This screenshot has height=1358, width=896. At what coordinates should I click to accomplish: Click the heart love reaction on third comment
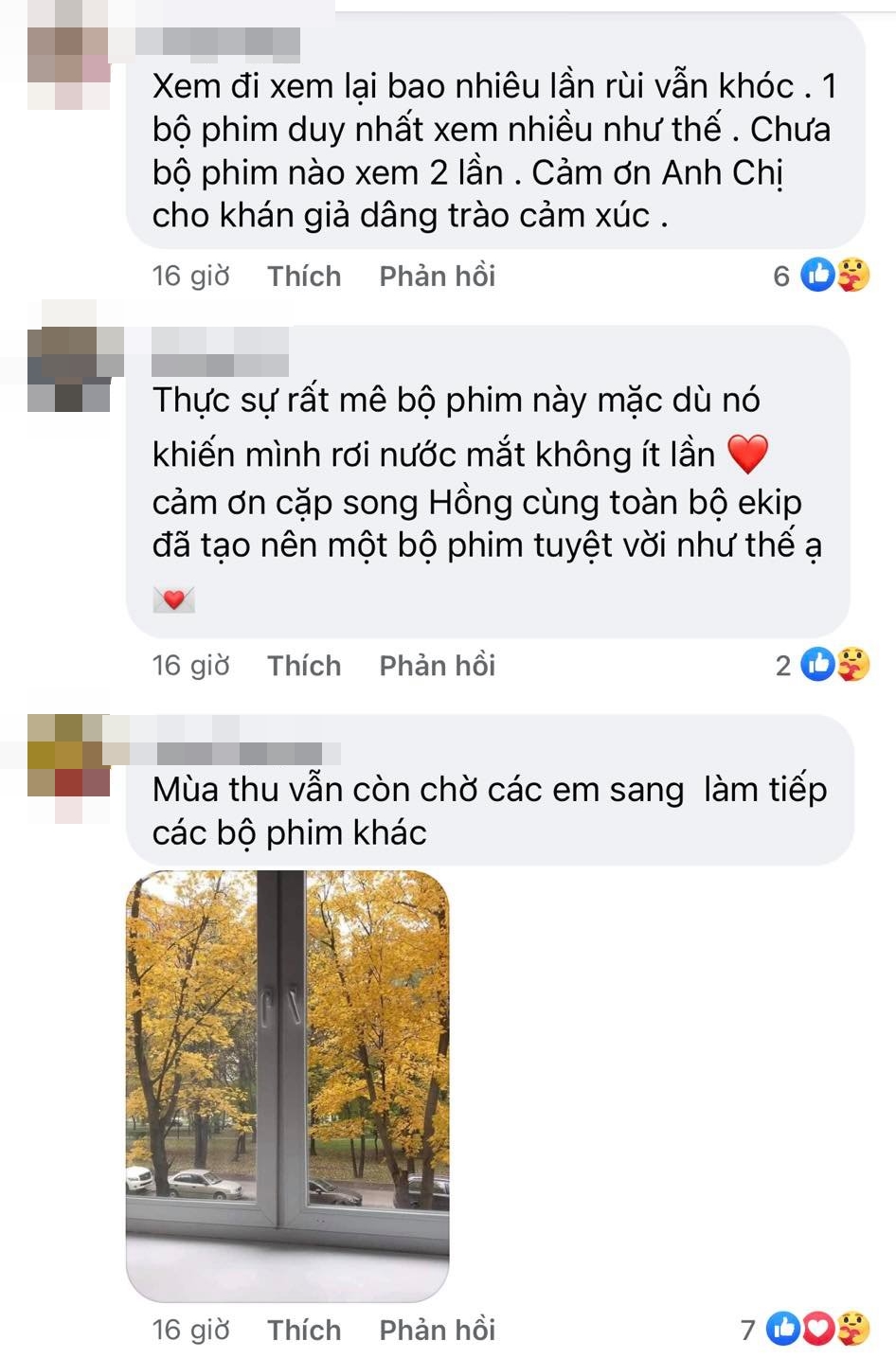817,1329
